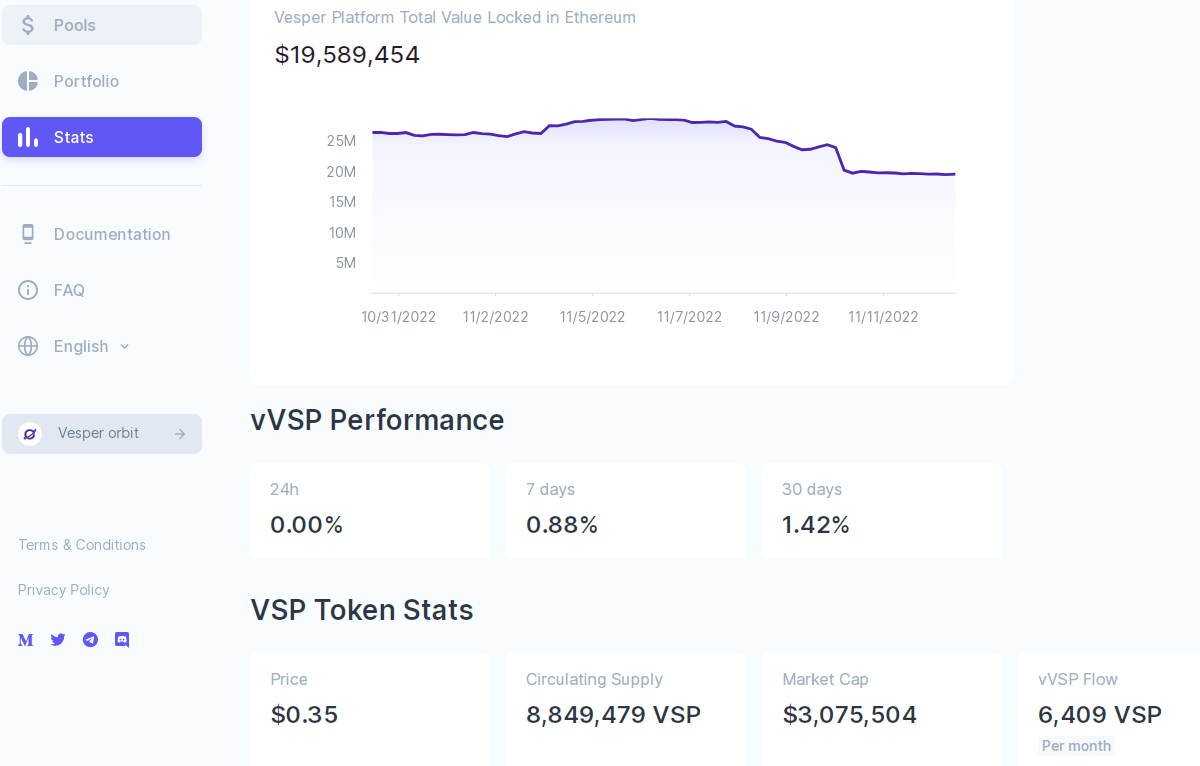Viewport: 1200px width, 766px height.
Task: Click the Portfolio pie chart icon
Action: 28,81
